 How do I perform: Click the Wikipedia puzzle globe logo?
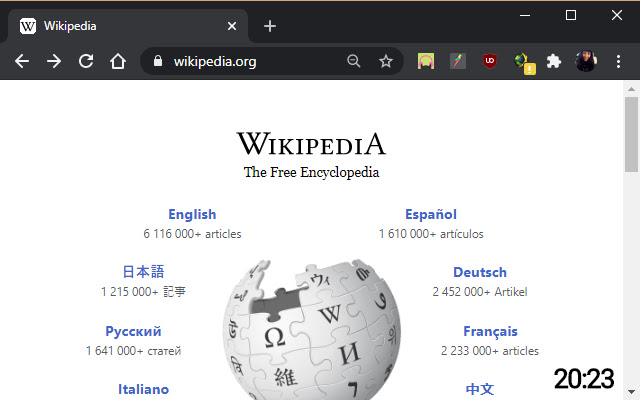point(311,329)
